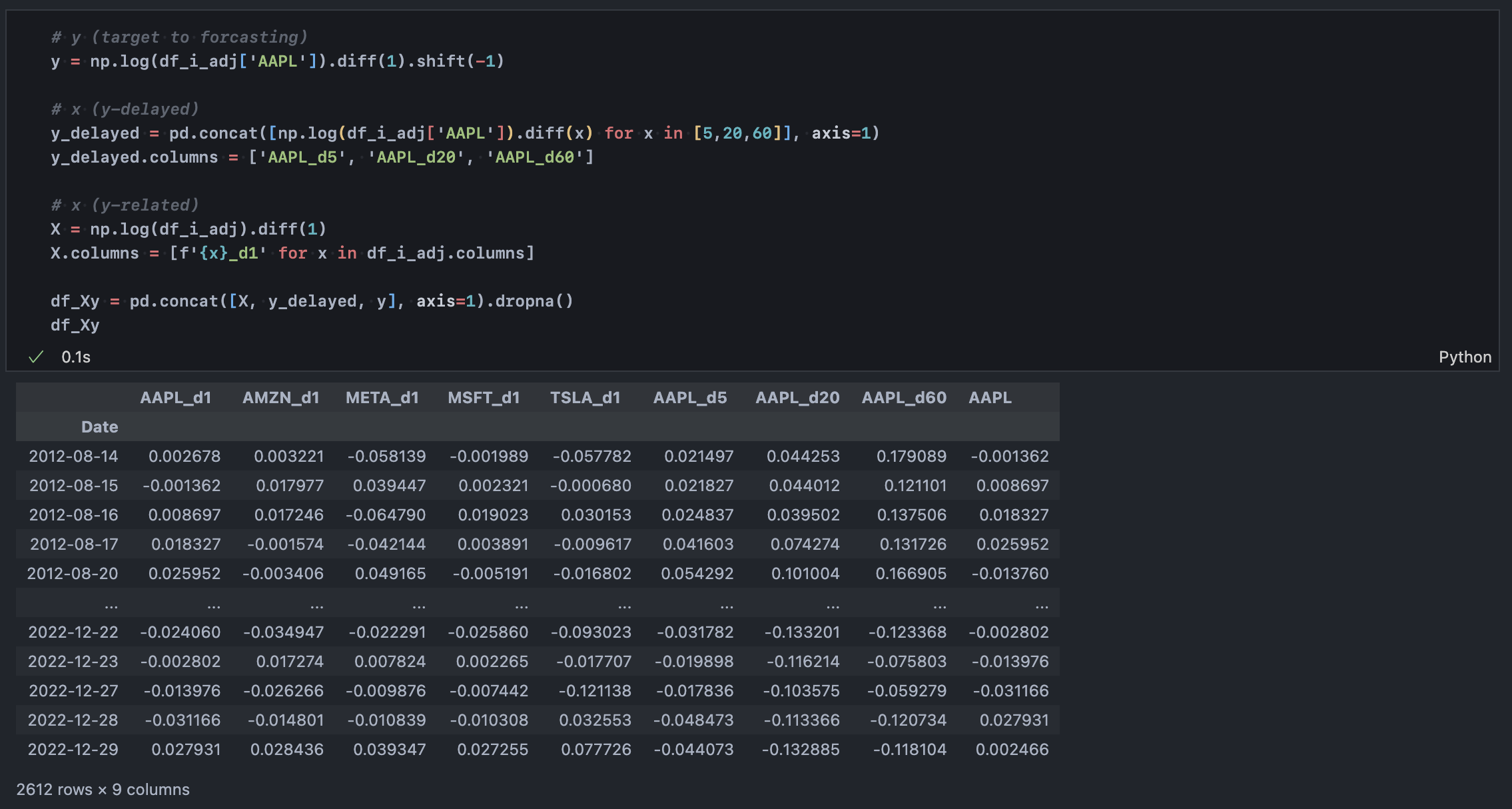Click the 'X.columns' list comprehension line
The image size is (1512, 809).
(x=292, y=253)
